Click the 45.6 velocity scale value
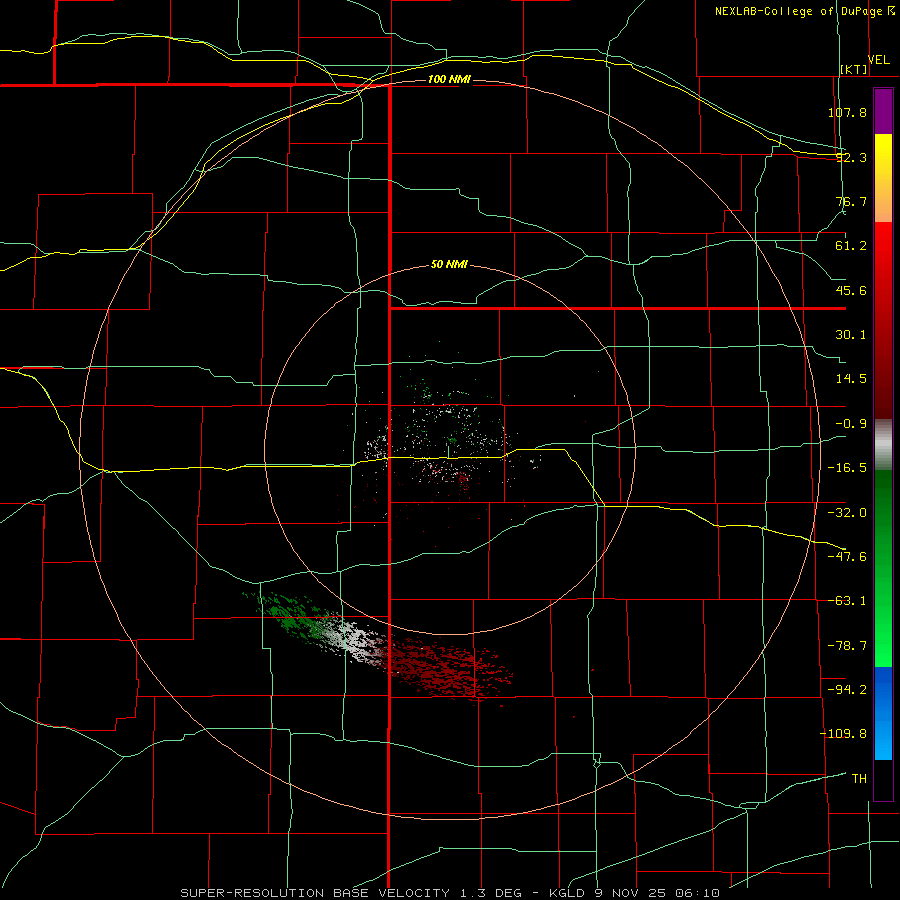This screenshot has width=900, height=900. (x=851, y=290)
